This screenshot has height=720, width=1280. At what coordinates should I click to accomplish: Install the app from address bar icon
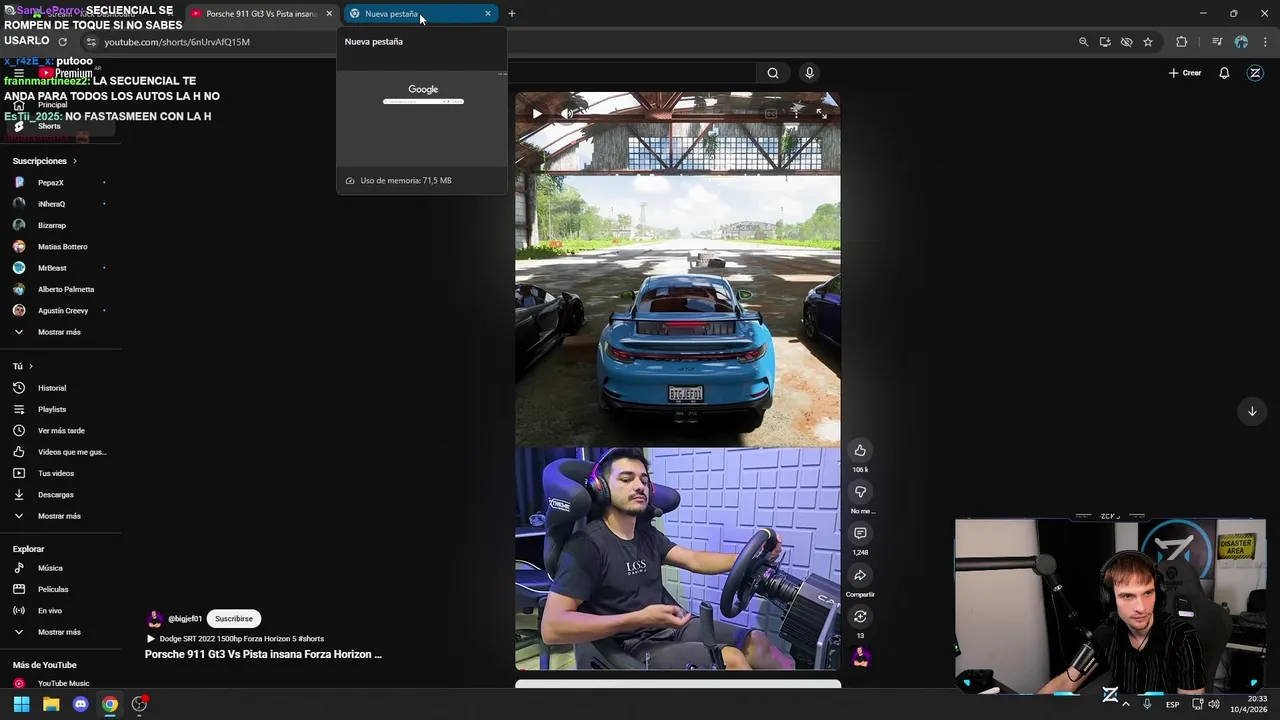coord(1105,42)
